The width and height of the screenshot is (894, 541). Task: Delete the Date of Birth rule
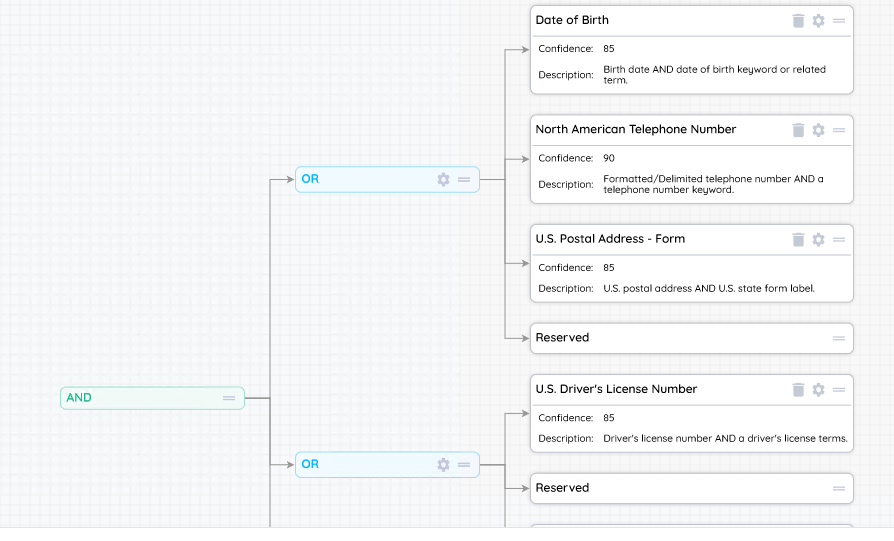click(798, 20)
